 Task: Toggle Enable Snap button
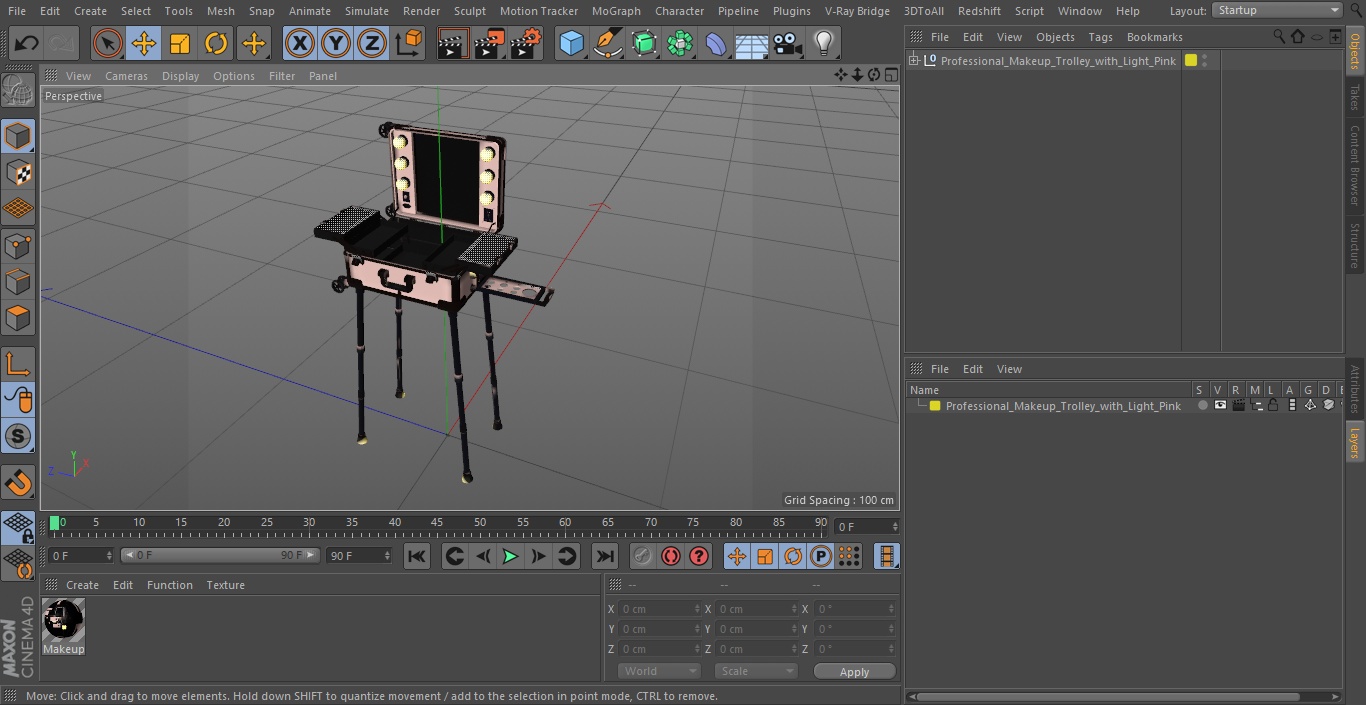click(18, 483)
